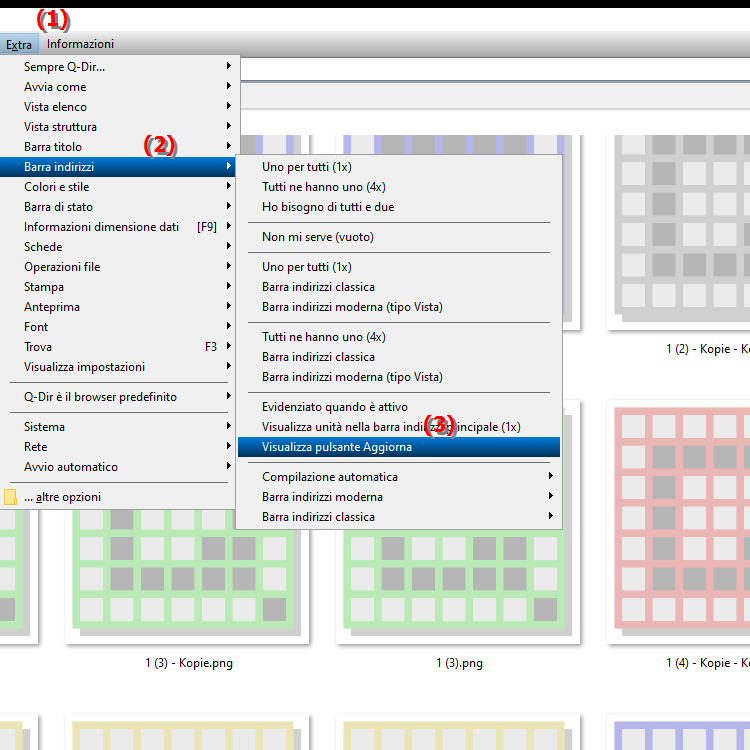
Task: Toggle Visualizza unità nella barra indirizzi principale
Action: click(399, 427)
